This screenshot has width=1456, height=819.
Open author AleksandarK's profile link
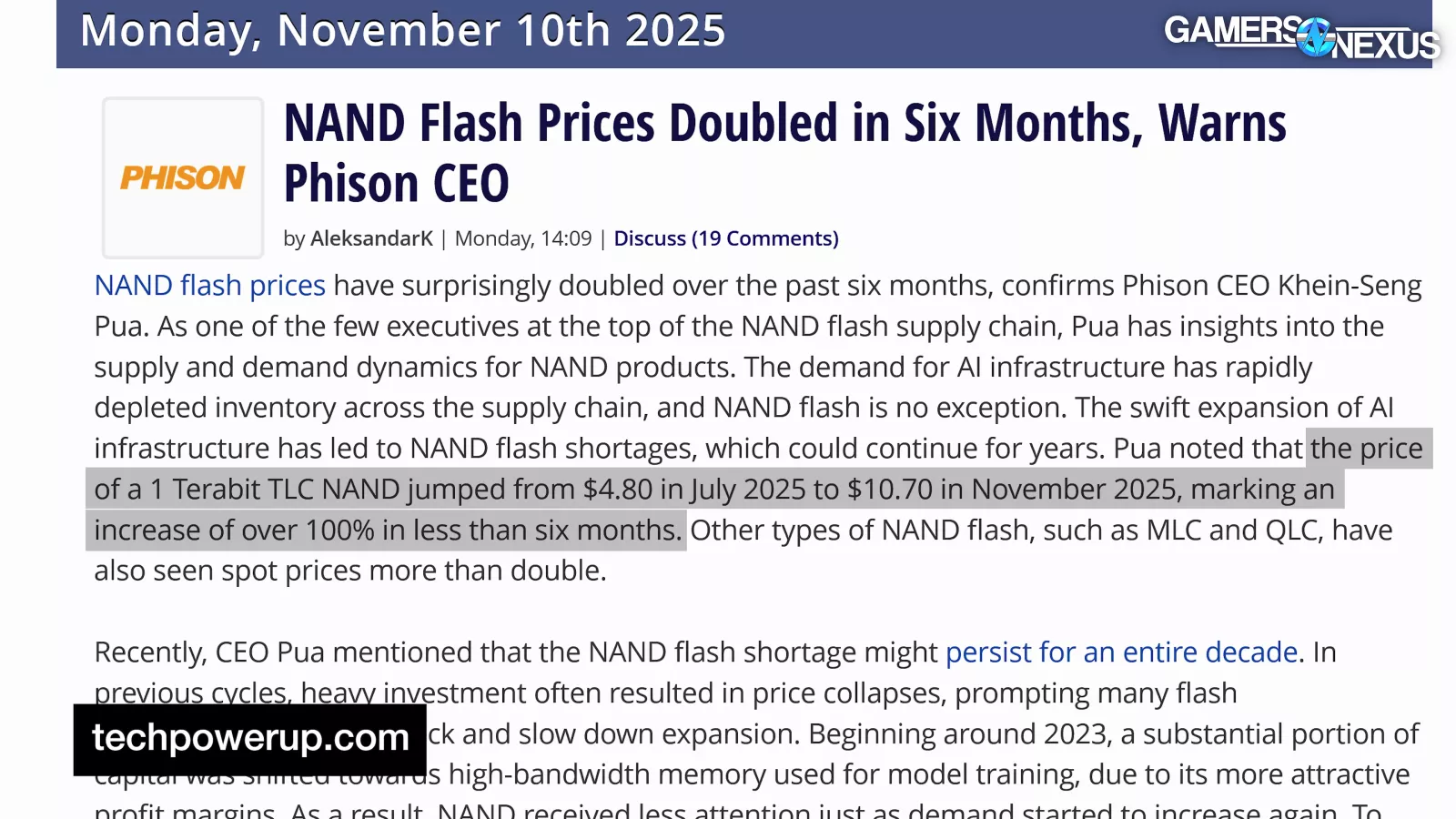pos(371,238)
